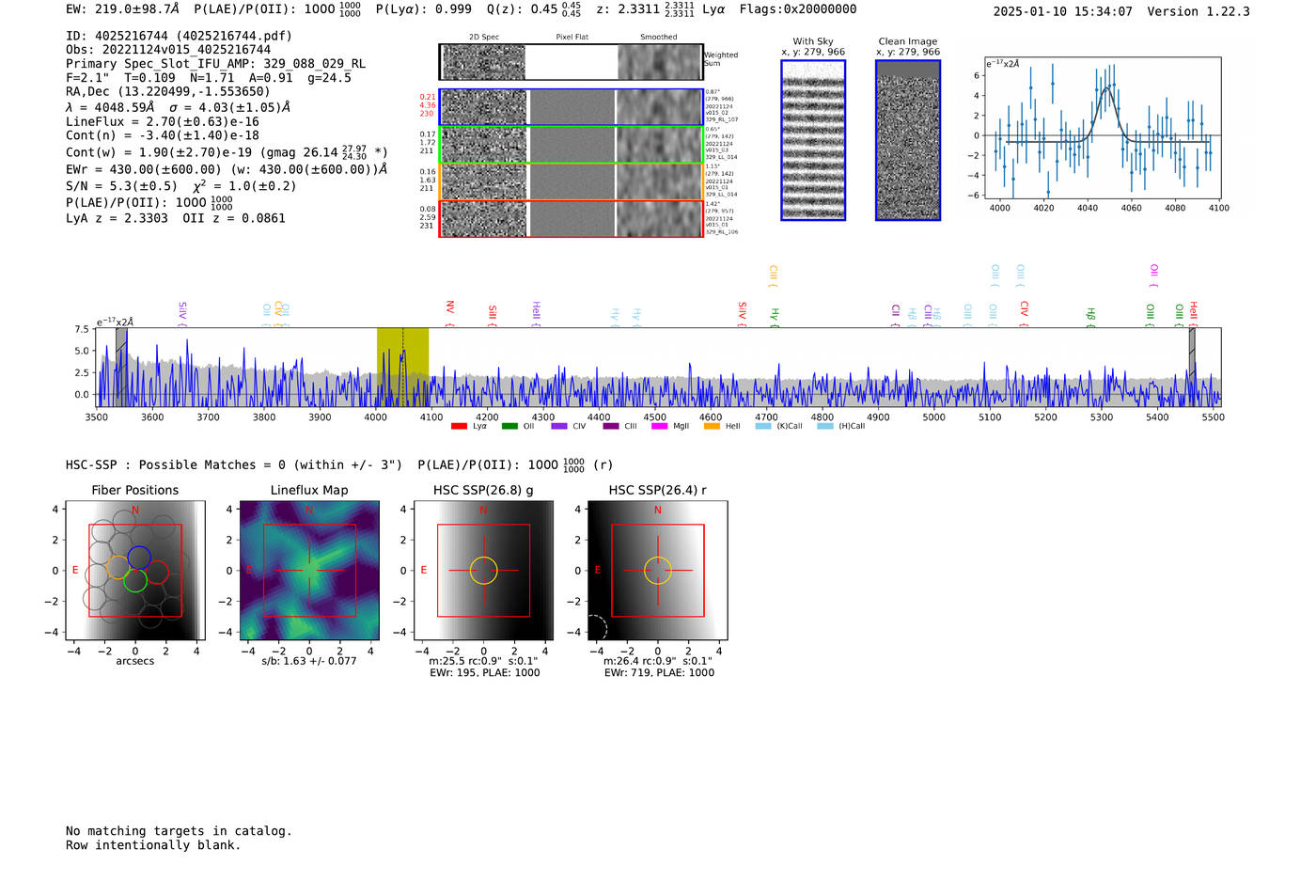Image resolution: width=1316 pixels, height=896 pixels.
Task: Click the RA,Dec coordinates text
Action: click(168, 91)
